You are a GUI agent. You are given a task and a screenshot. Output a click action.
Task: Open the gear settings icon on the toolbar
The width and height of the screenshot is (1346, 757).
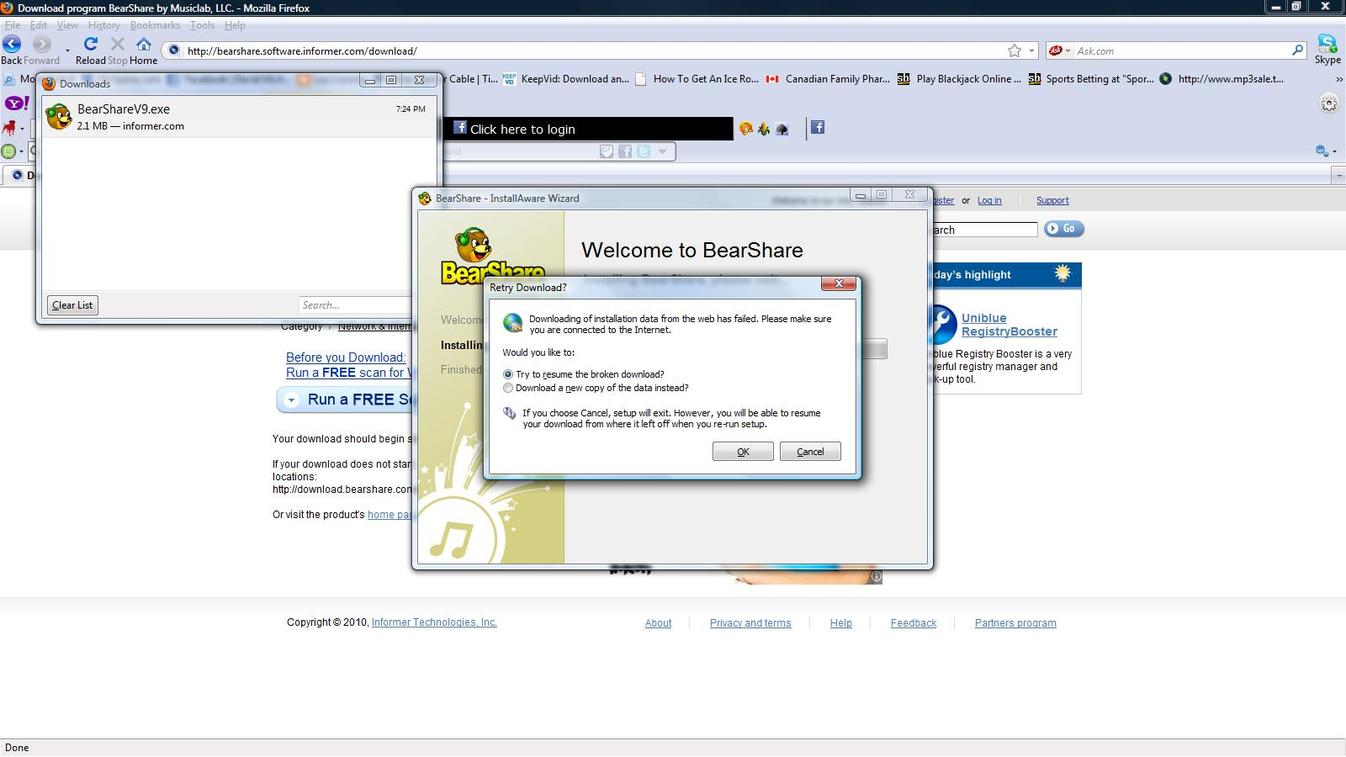click(x=1329, y=103)
